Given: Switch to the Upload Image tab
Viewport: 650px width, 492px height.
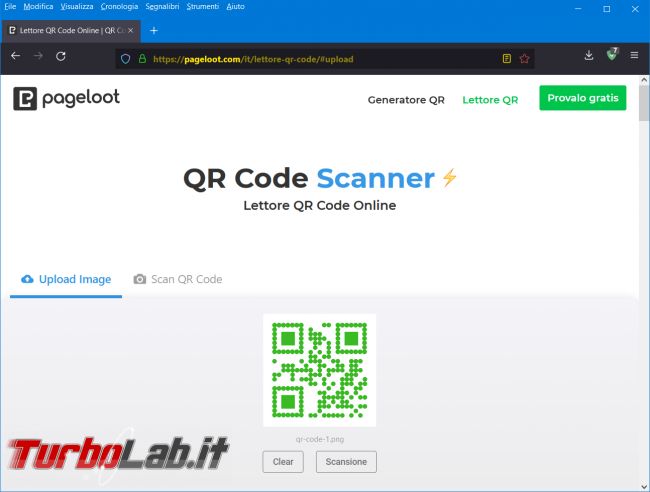Looking at the screenshot, I should click(x=66, y=279).
